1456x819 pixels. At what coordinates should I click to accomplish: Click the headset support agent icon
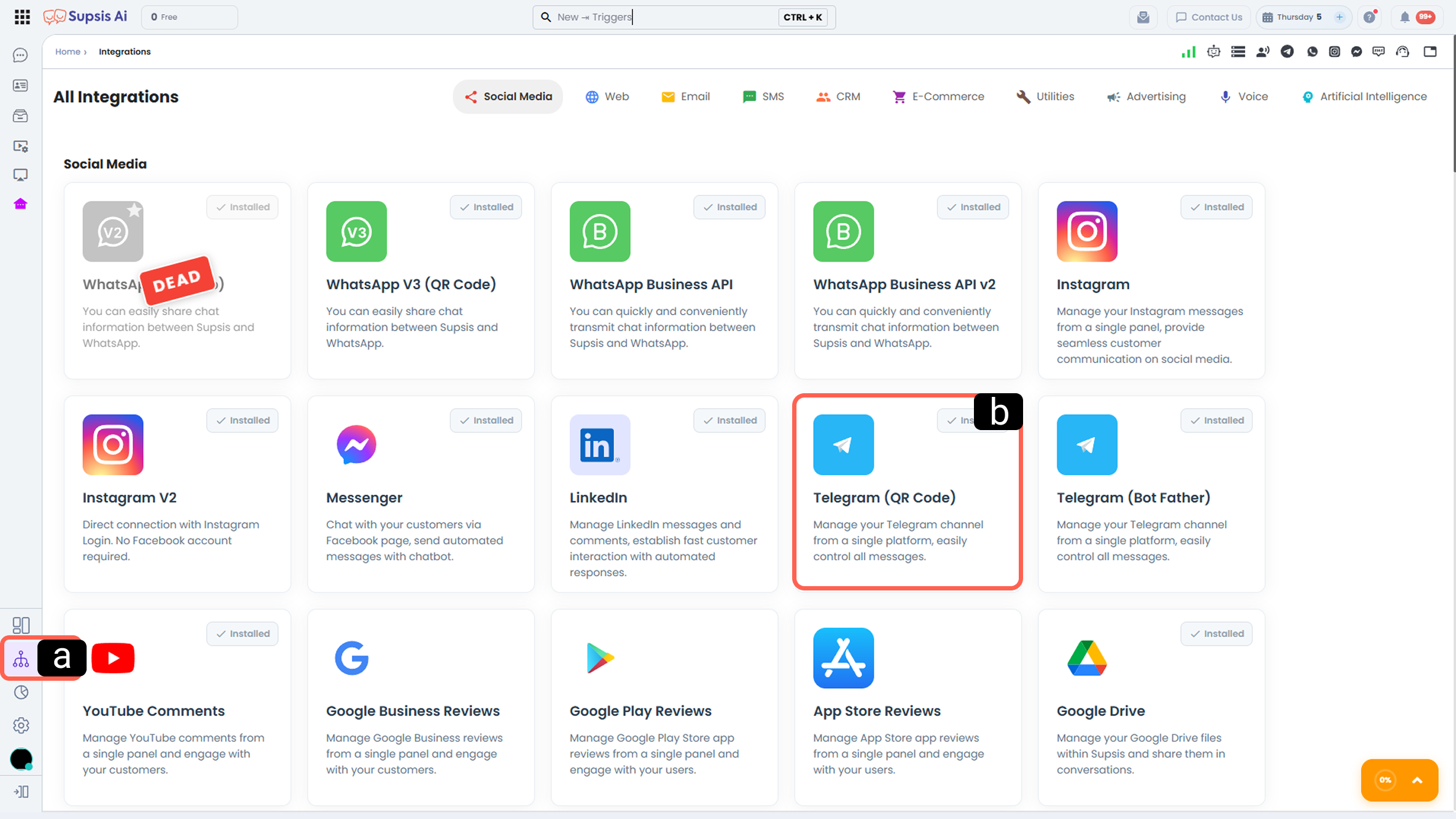click(x=1403, y=52)
